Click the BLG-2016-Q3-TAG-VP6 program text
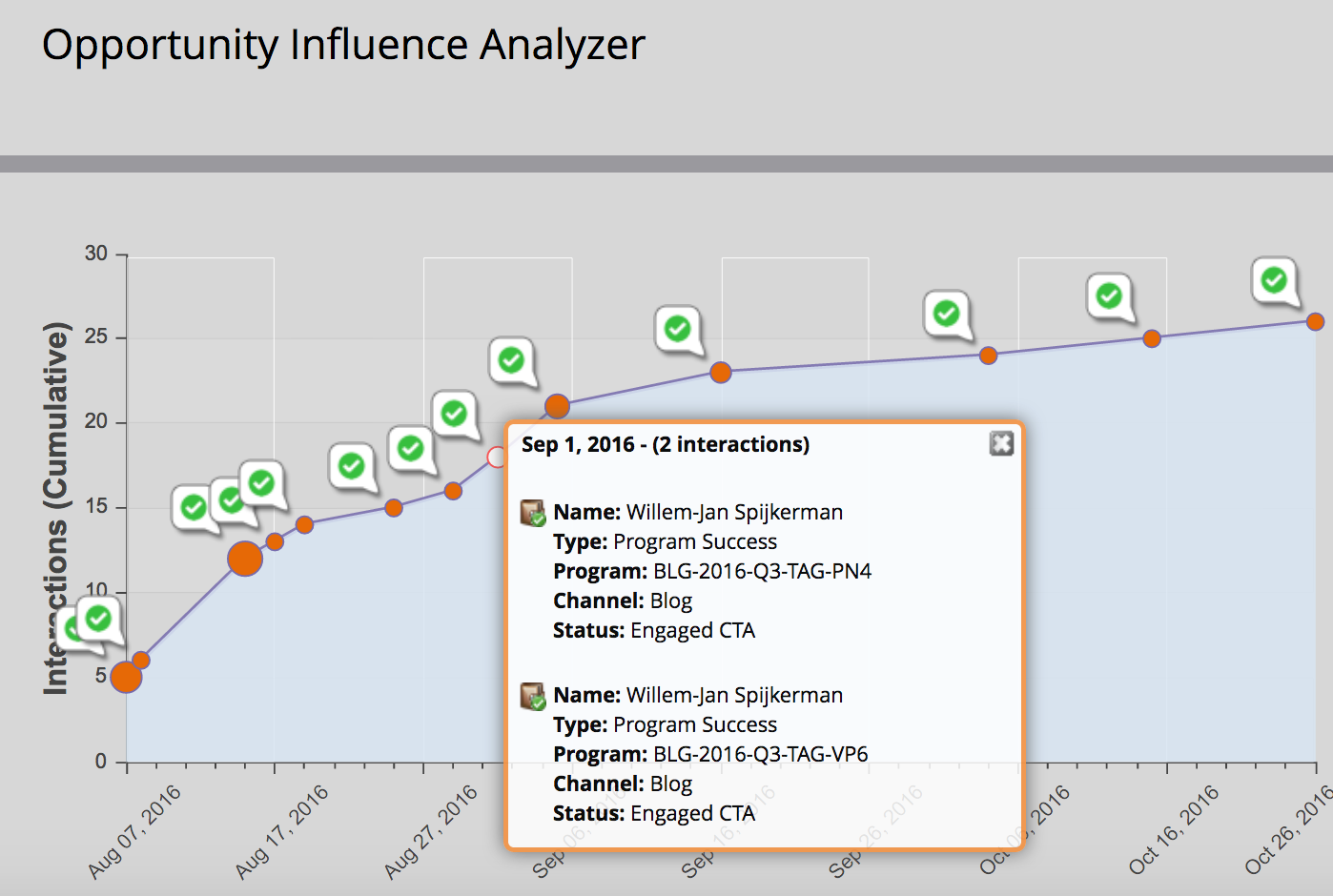Image resolution: width=1333 pixels, height=896 pixels. tap(760, 754)
